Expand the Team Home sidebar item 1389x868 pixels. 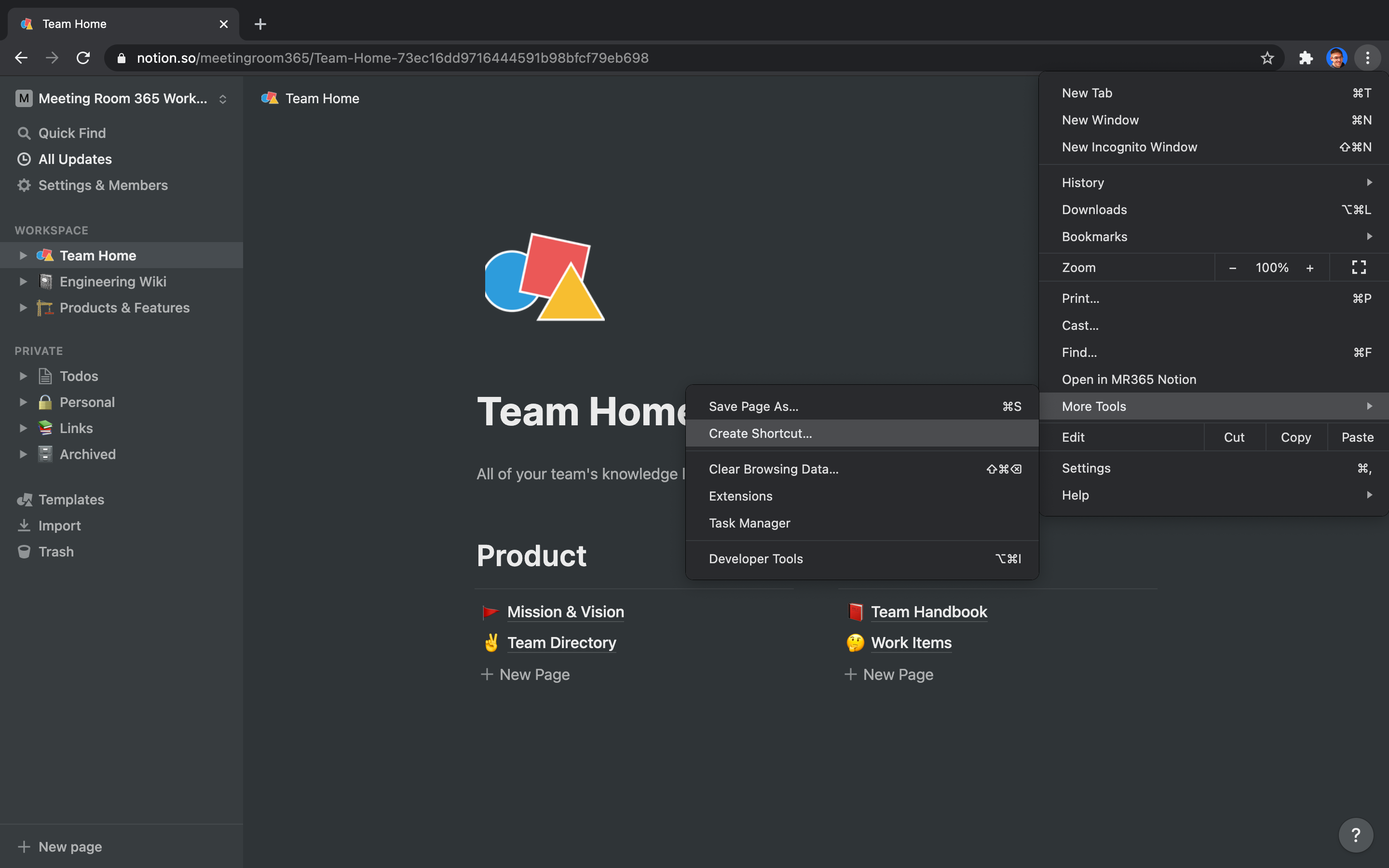coord(23,255)
